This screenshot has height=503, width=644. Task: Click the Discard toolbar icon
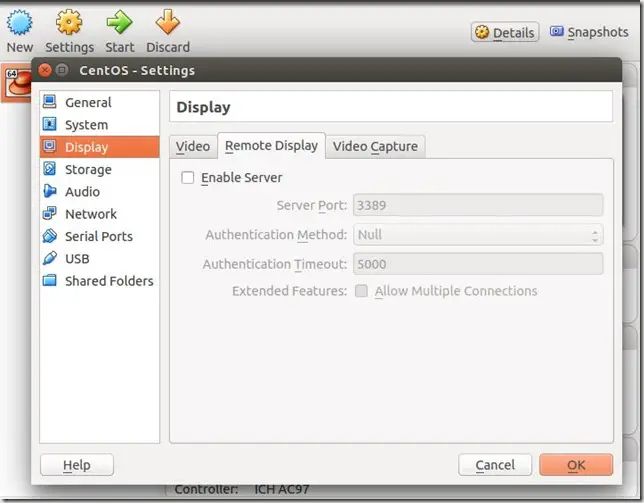(x=168, y=23)
